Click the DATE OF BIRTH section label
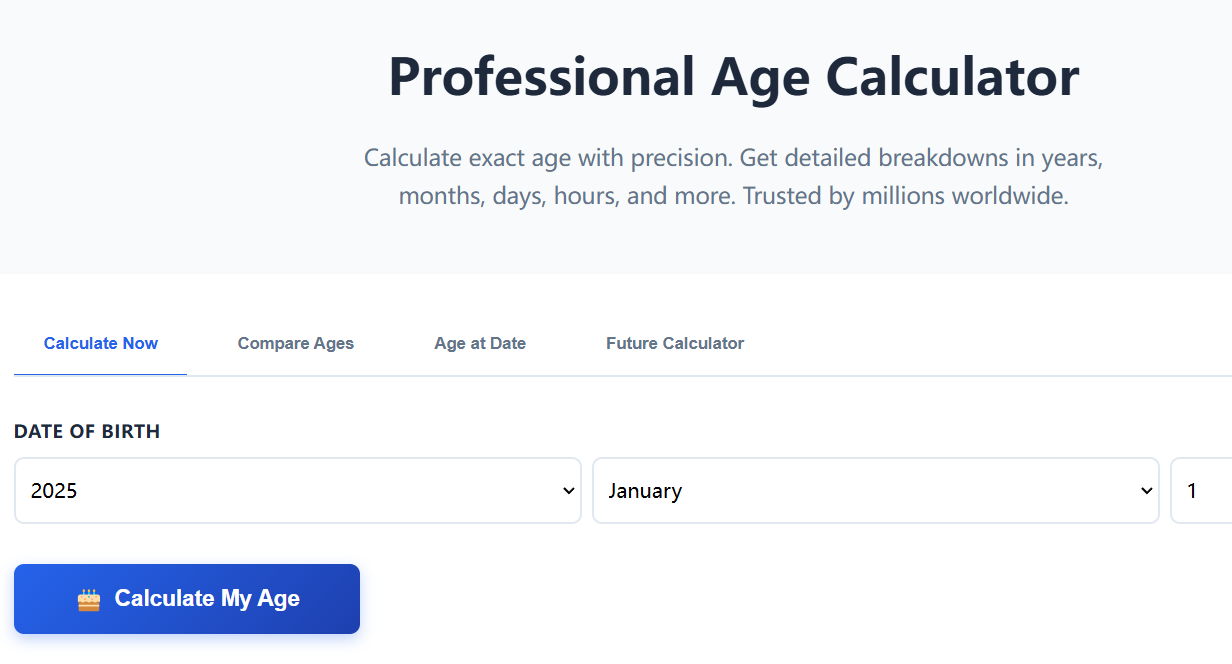Screen dimensions: 1232x664 [x=87, y=431]
